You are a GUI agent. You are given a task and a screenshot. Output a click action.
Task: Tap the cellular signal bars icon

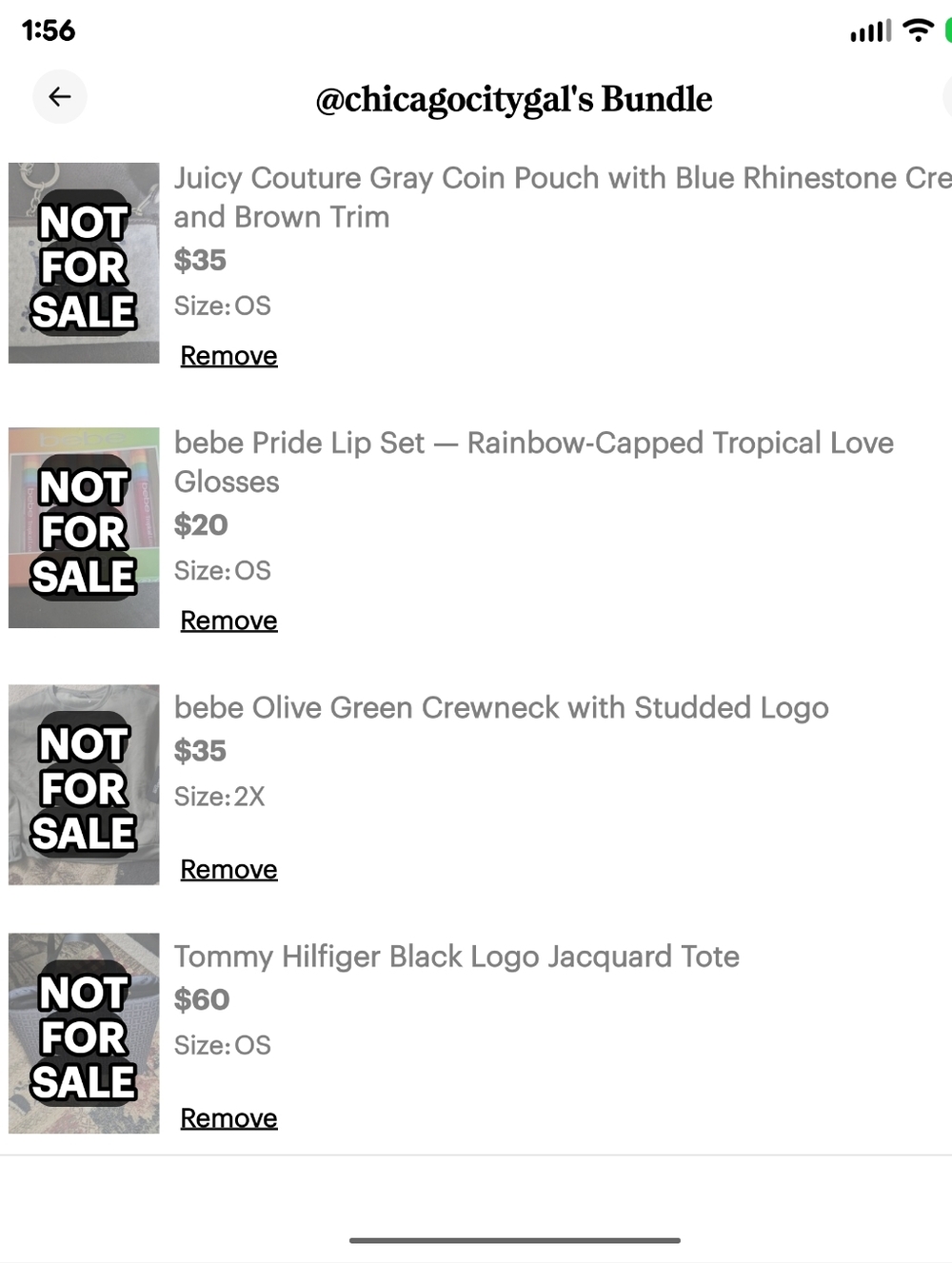870,31
